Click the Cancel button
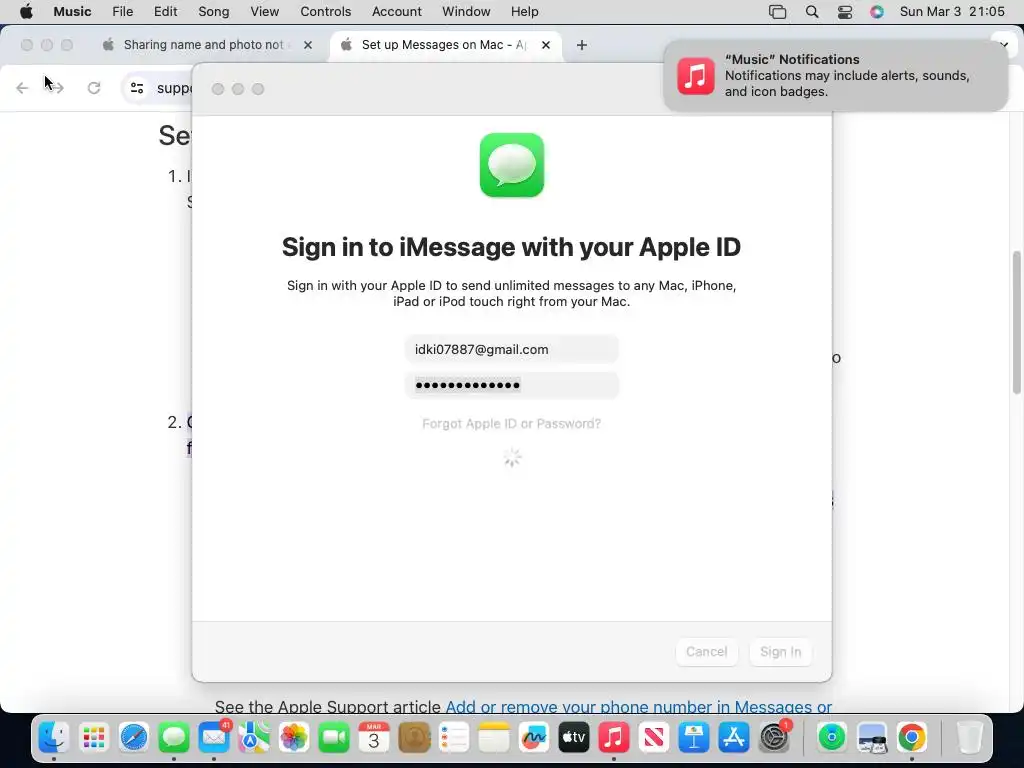The image size is (1024, 768). 707,652
